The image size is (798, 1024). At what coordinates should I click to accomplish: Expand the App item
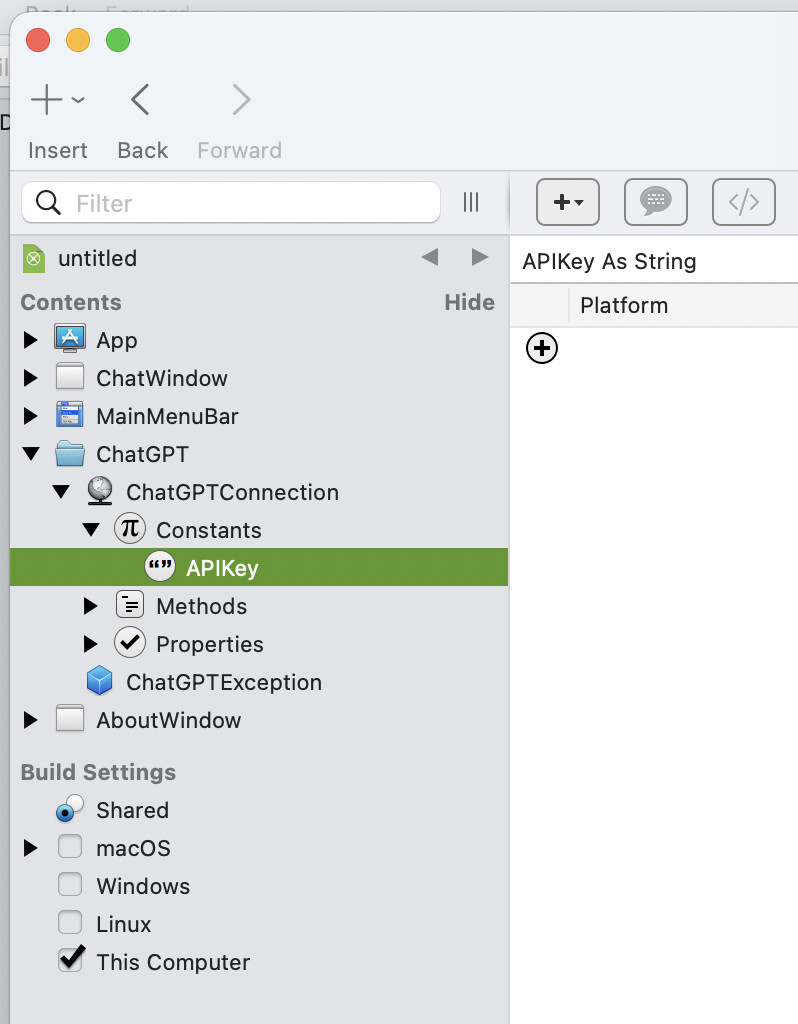click(30, 340)
